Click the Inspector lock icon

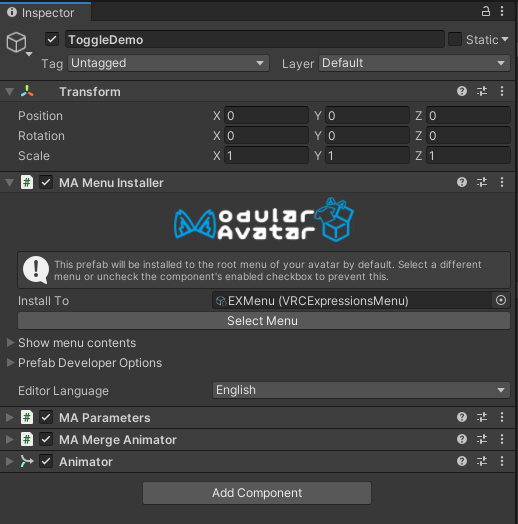[486, 11]
